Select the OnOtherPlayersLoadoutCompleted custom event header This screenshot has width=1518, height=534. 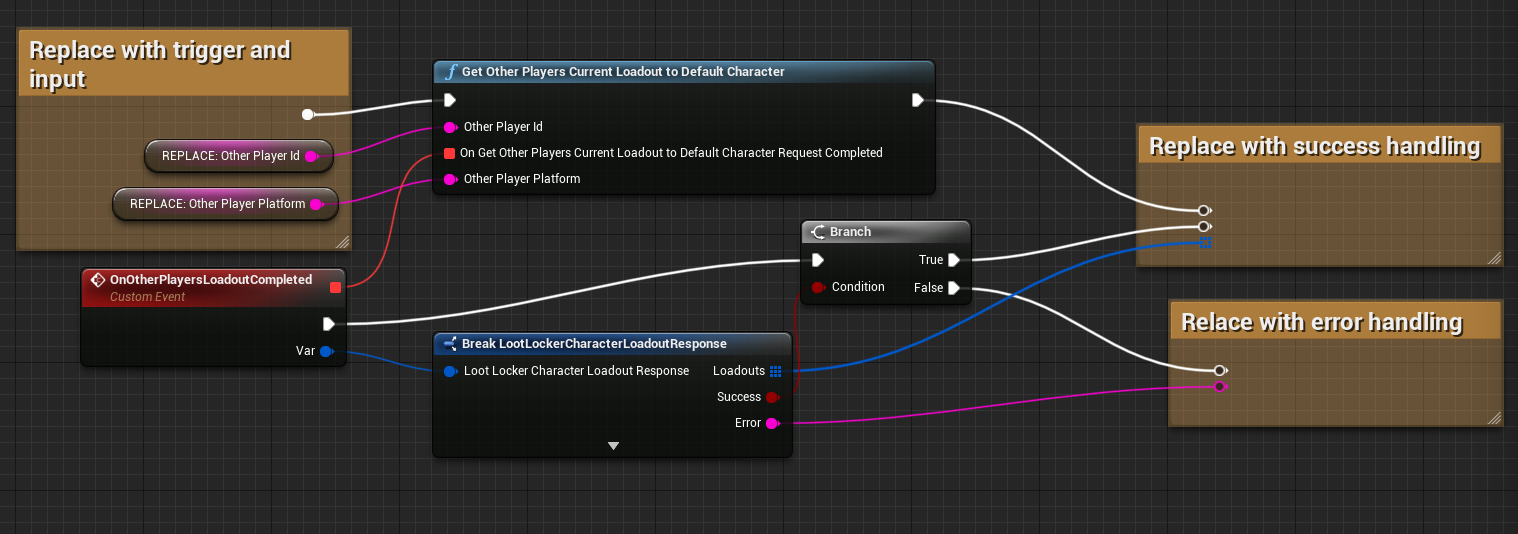pos(210,280)
